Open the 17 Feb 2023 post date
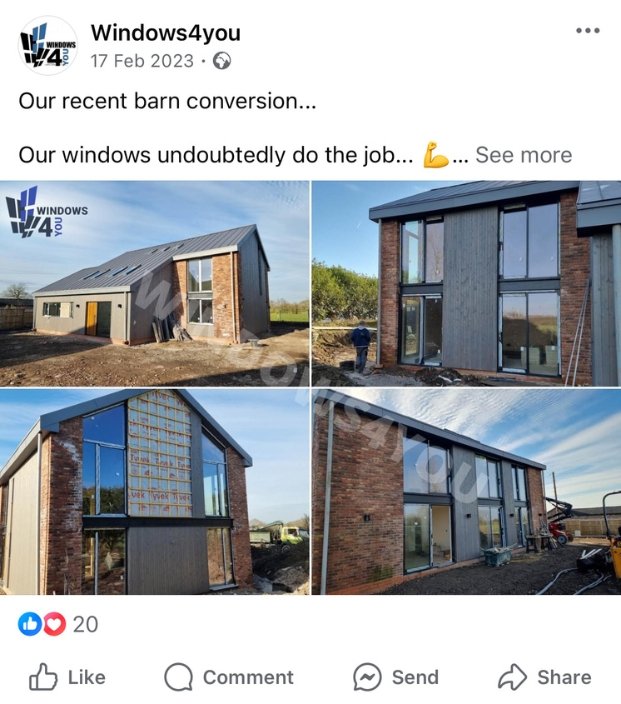 (x=142, y=61)
